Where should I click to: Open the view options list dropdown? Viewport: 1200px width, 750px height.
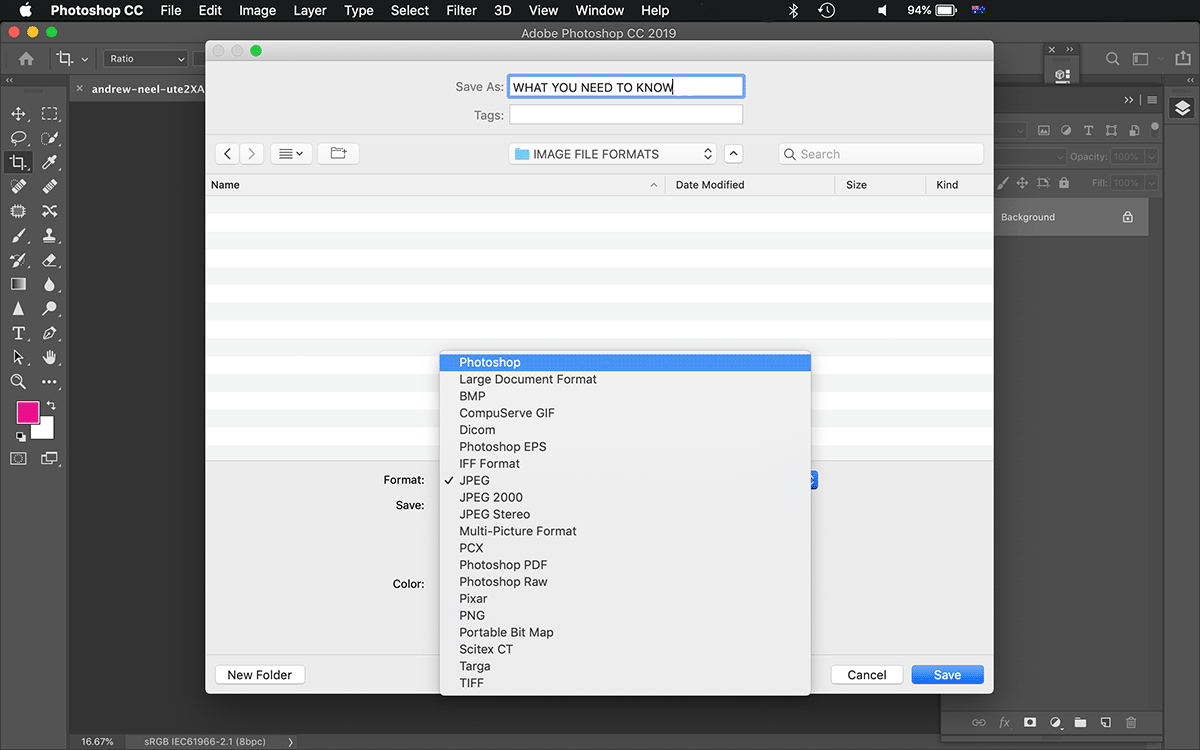click(x=291, y=153)
